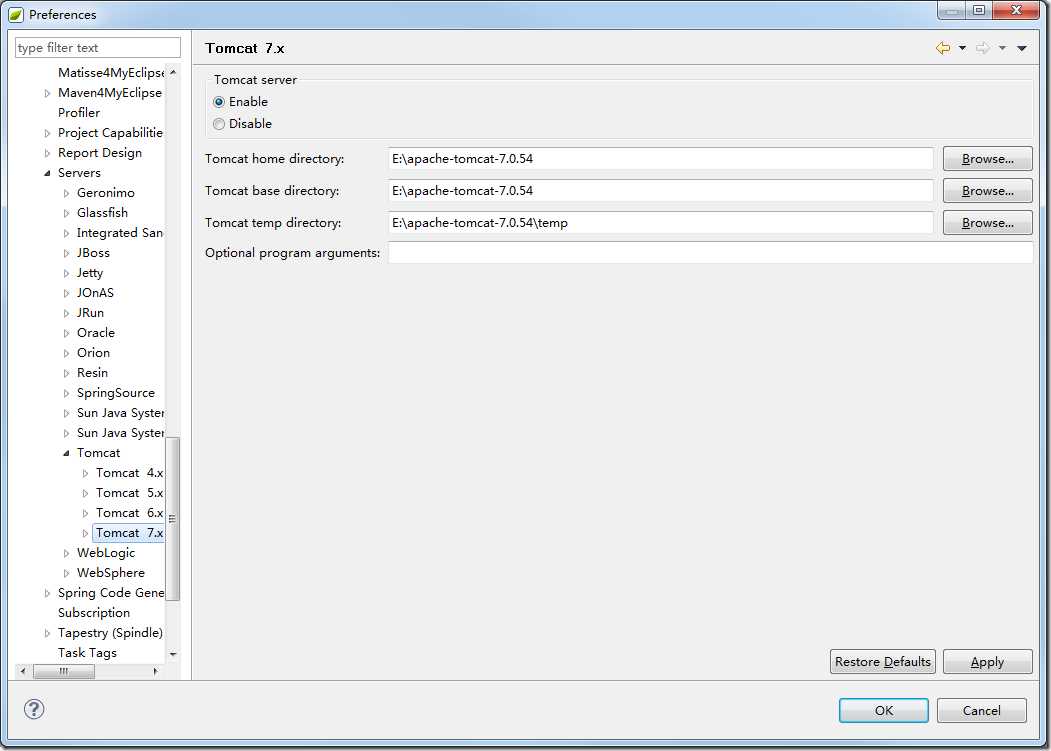Select JOnAS in the Servers list
The width and height of the screenshot is (1051, 751).
(95, 293)
